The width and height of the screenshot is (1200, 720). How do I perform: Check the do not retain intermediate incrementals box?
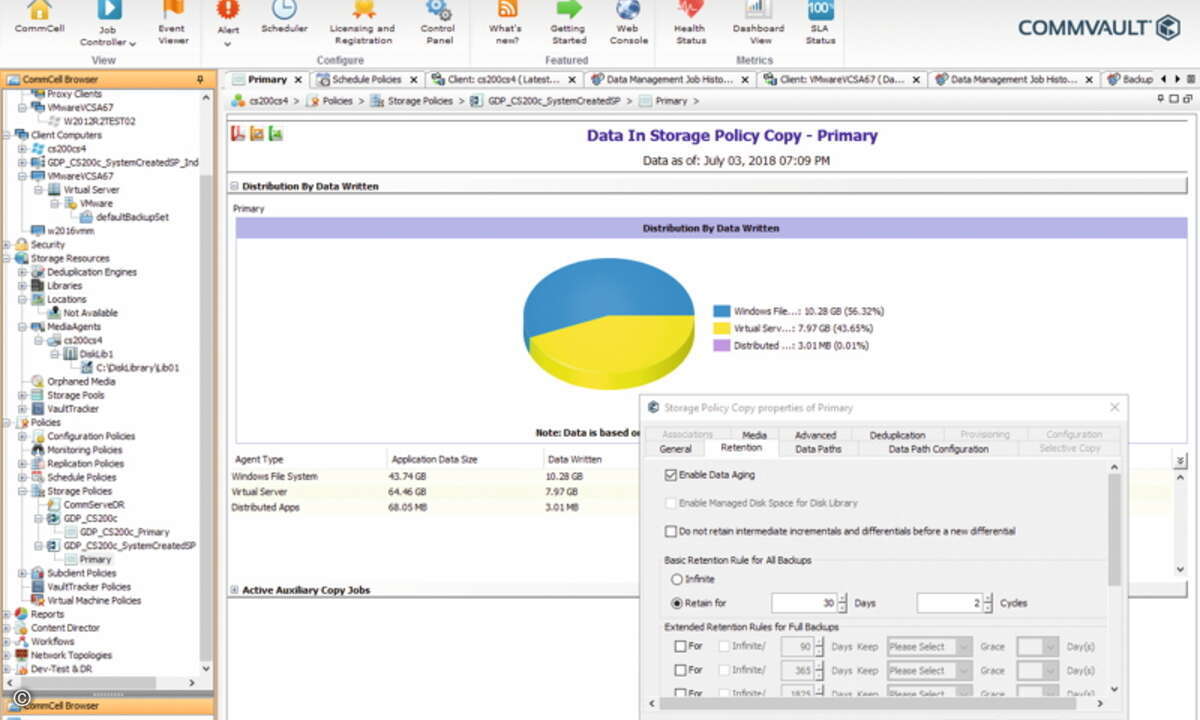point(671,531)
